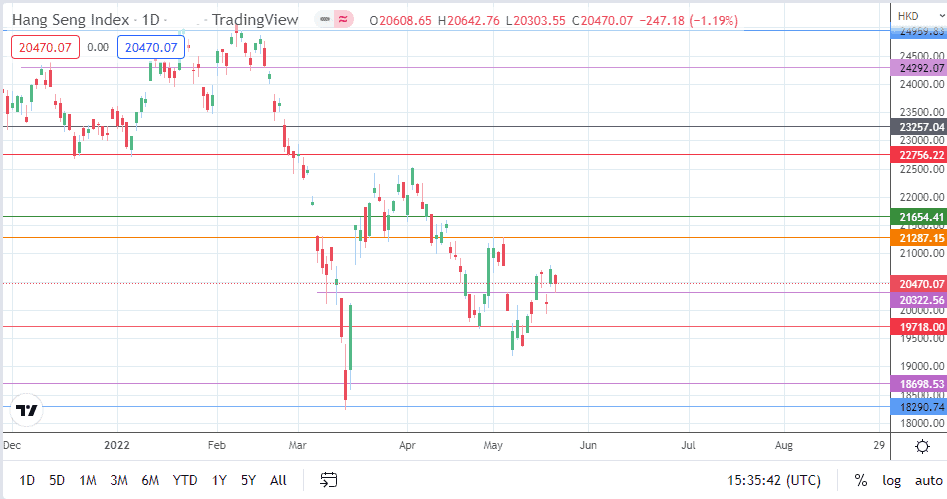Click the 20470.07 current price label on axis
The image size is (947, 499).
919,284
